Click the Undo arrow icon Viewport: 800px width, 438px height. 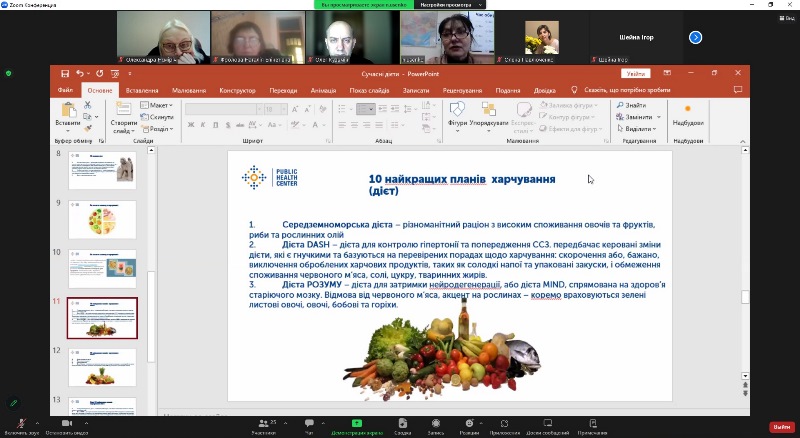coord(80,74)
